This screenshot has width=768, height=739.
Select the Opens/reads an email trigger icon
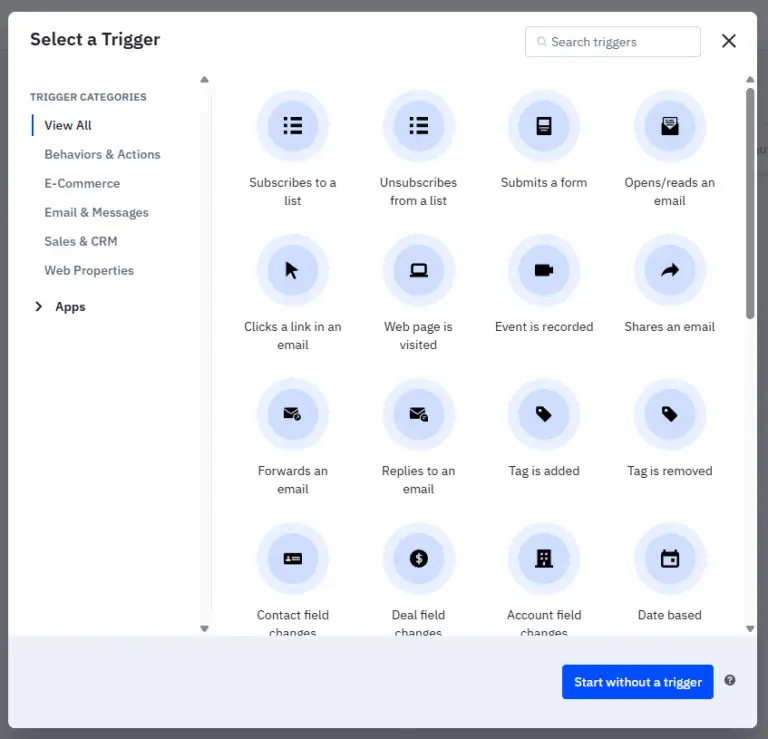pyautogui.click(x=670, y=126)
